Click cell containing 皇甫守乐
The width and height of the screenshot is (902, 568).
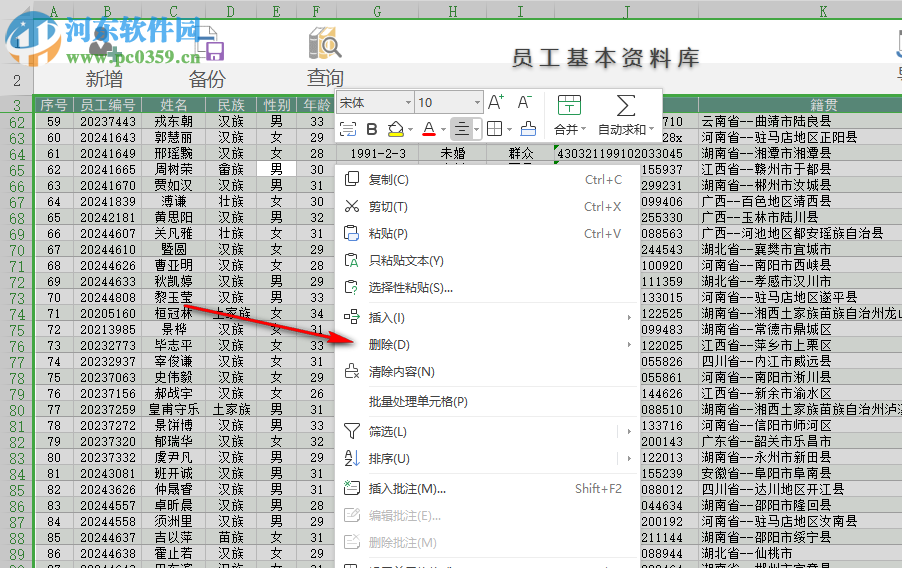pos(174,410)
